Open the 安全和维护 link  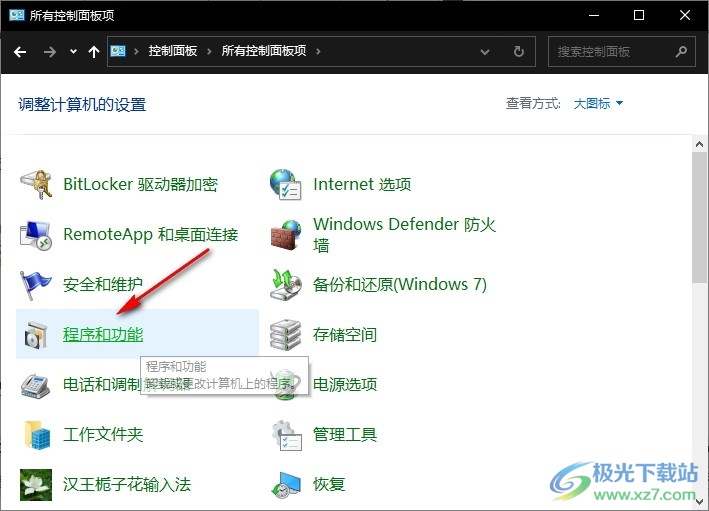pyautogui.click(x=103, y=284)
